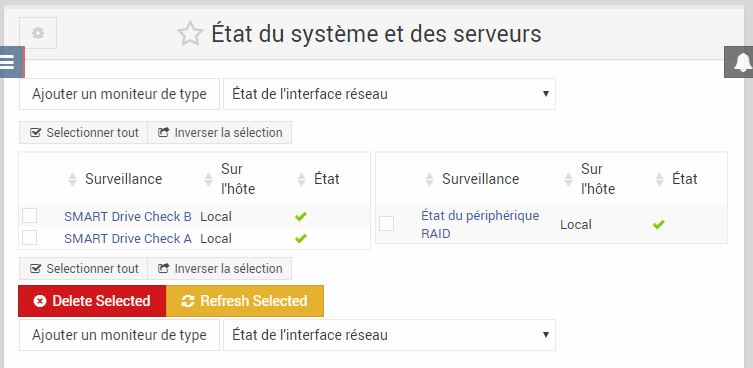
Task: Click green checkmark status for SMART Drive Check B
Action: pyautogui.click(x=301, y=217)
